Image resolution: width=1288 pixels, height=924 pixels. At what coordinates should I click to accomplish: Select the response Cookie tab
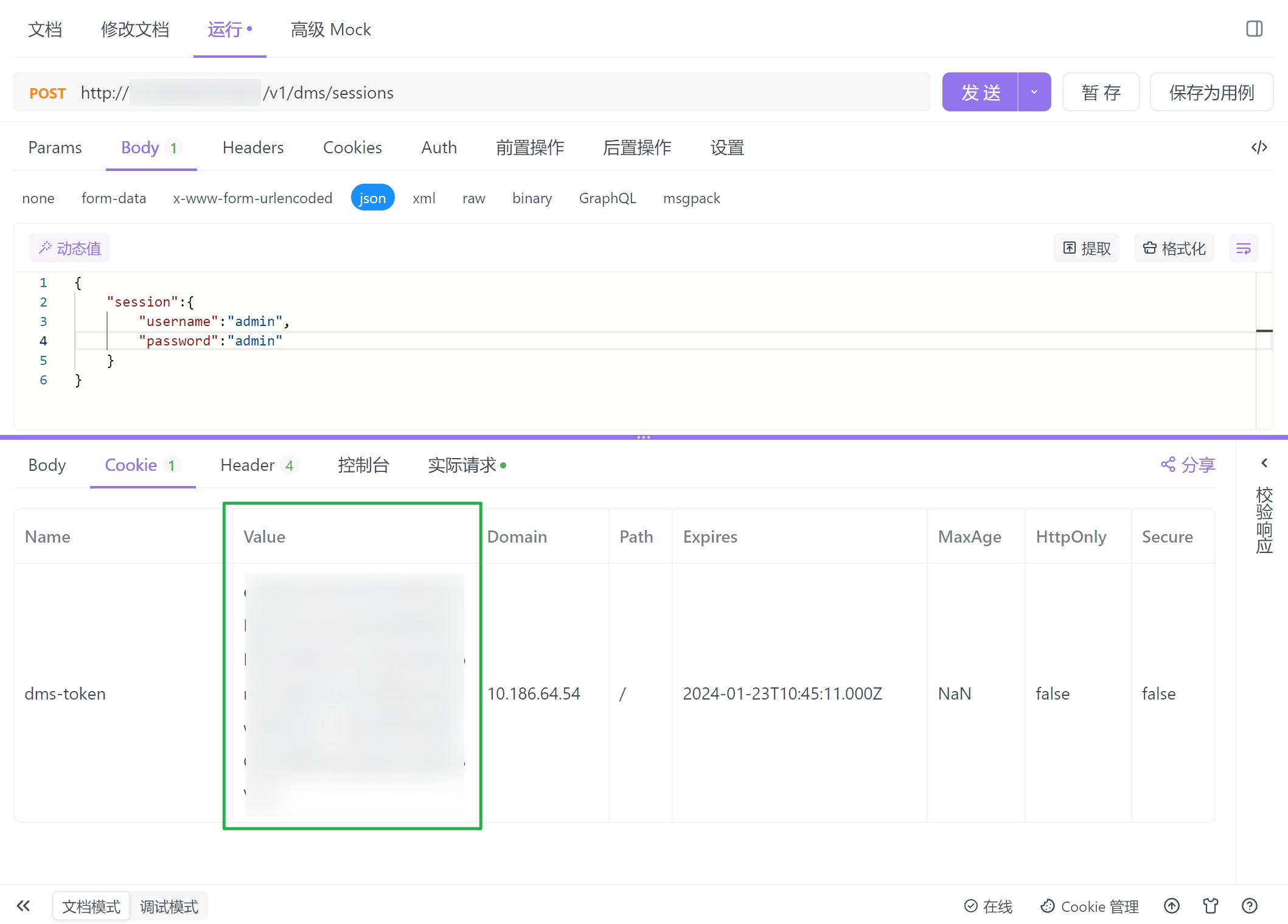point(142,465)
